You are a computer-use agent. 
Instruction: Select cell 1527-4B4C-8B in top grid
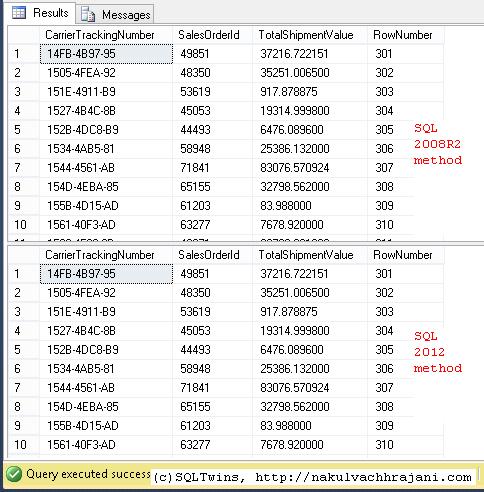click(106, 111)
